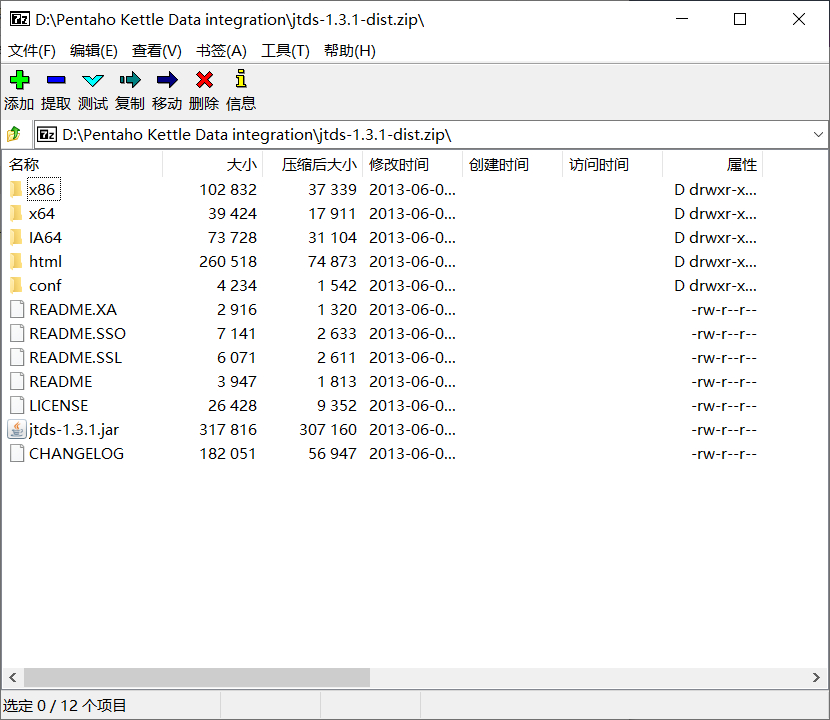Go up one folder level icon
The width and height of the screenshot is (830, 720).
coord(14,134)
